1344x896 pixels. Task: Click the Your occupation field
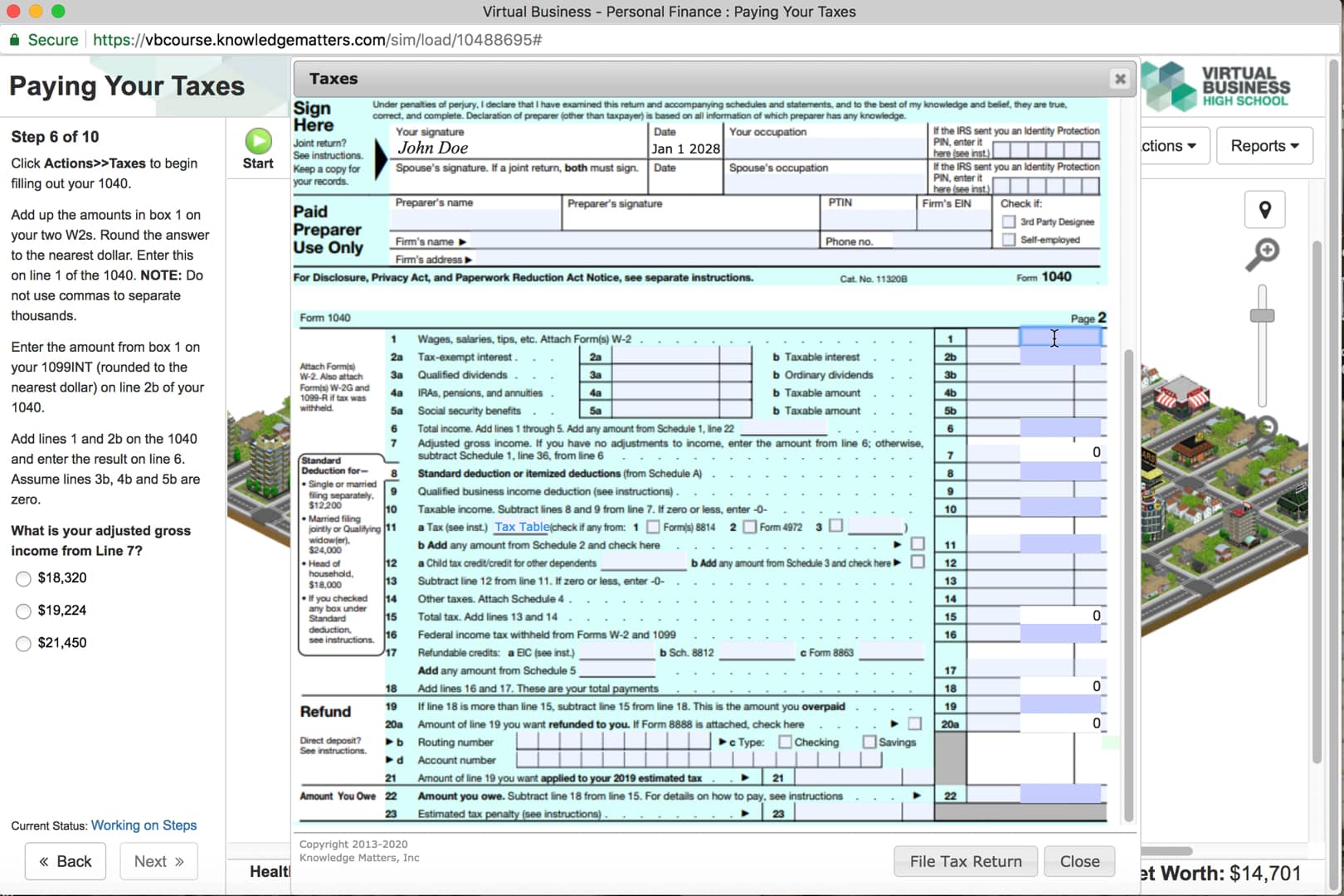pyautogui.click(x=825, y=149)
